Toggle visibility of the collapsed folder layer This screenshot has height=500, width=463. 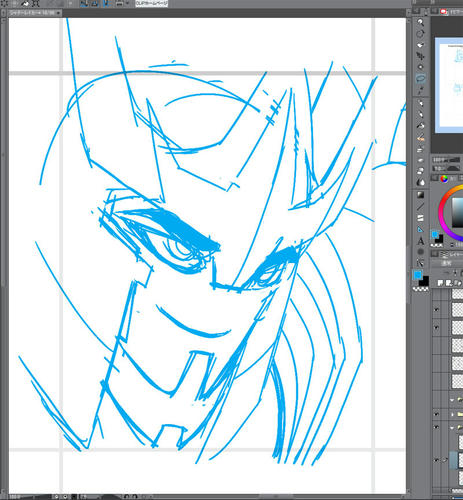click(x=436, y=414)
